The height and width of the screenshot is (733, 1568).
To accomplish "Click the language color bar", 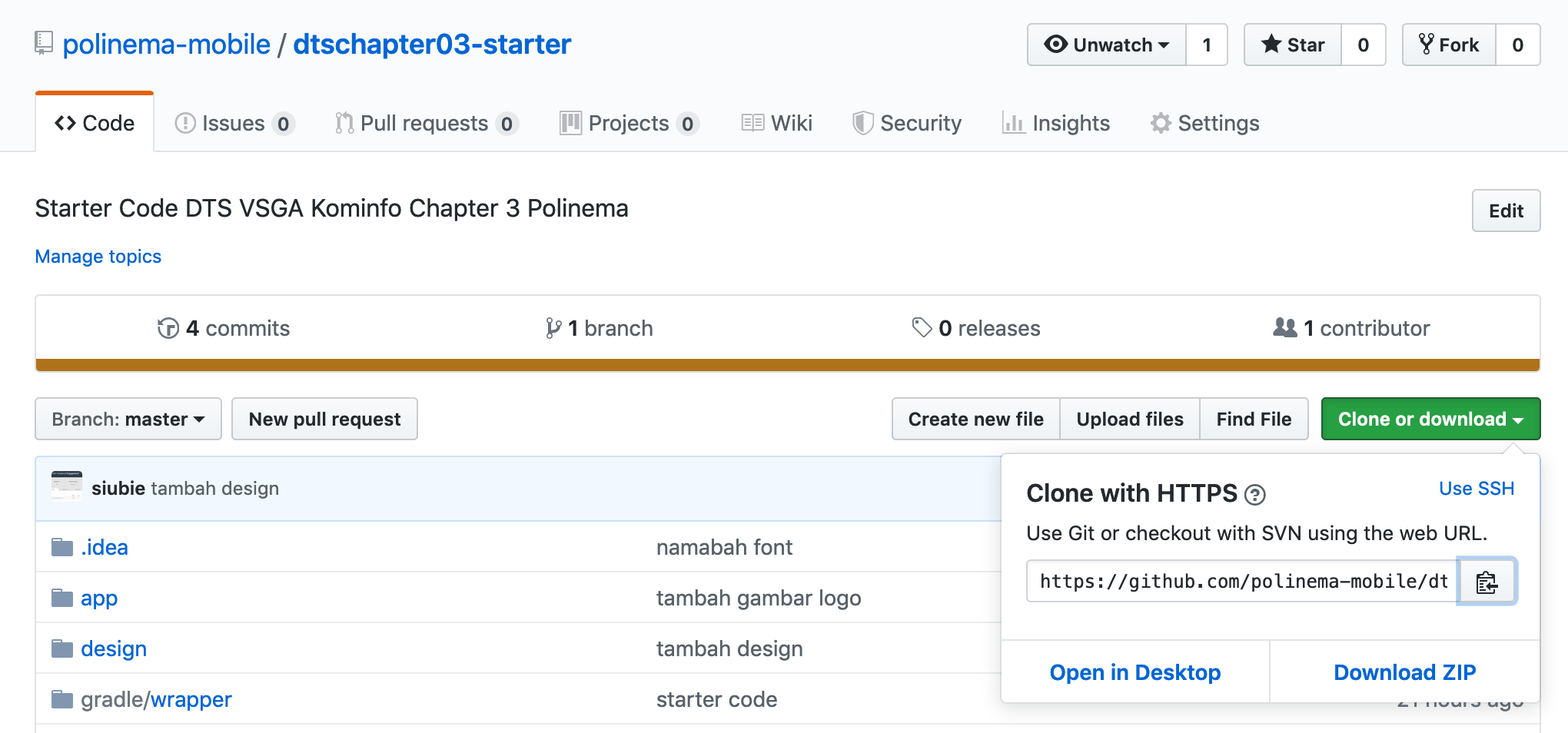I will (788, 365).
